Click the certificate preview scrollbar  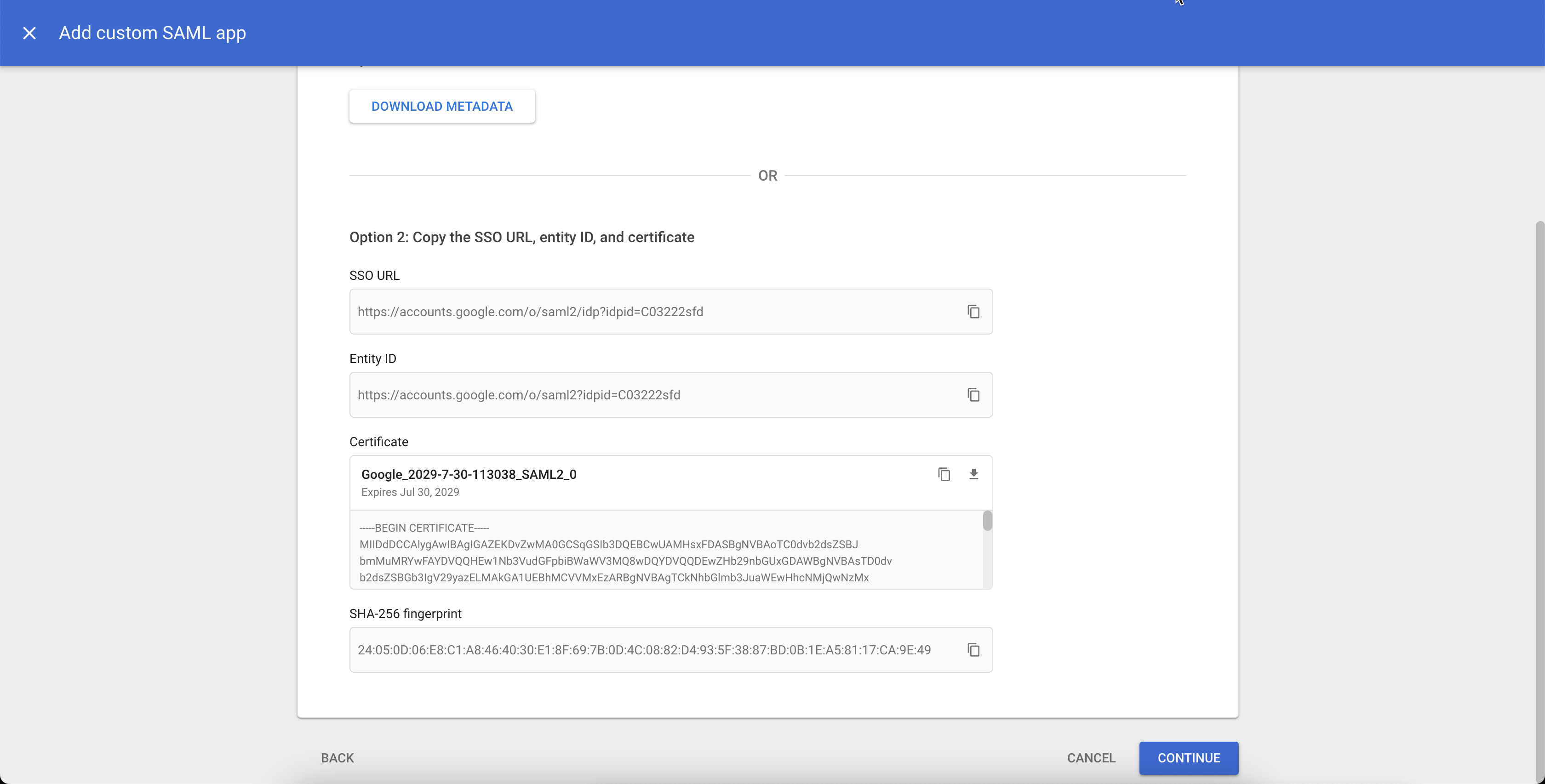pyautogui.click(x=987, y=522)
